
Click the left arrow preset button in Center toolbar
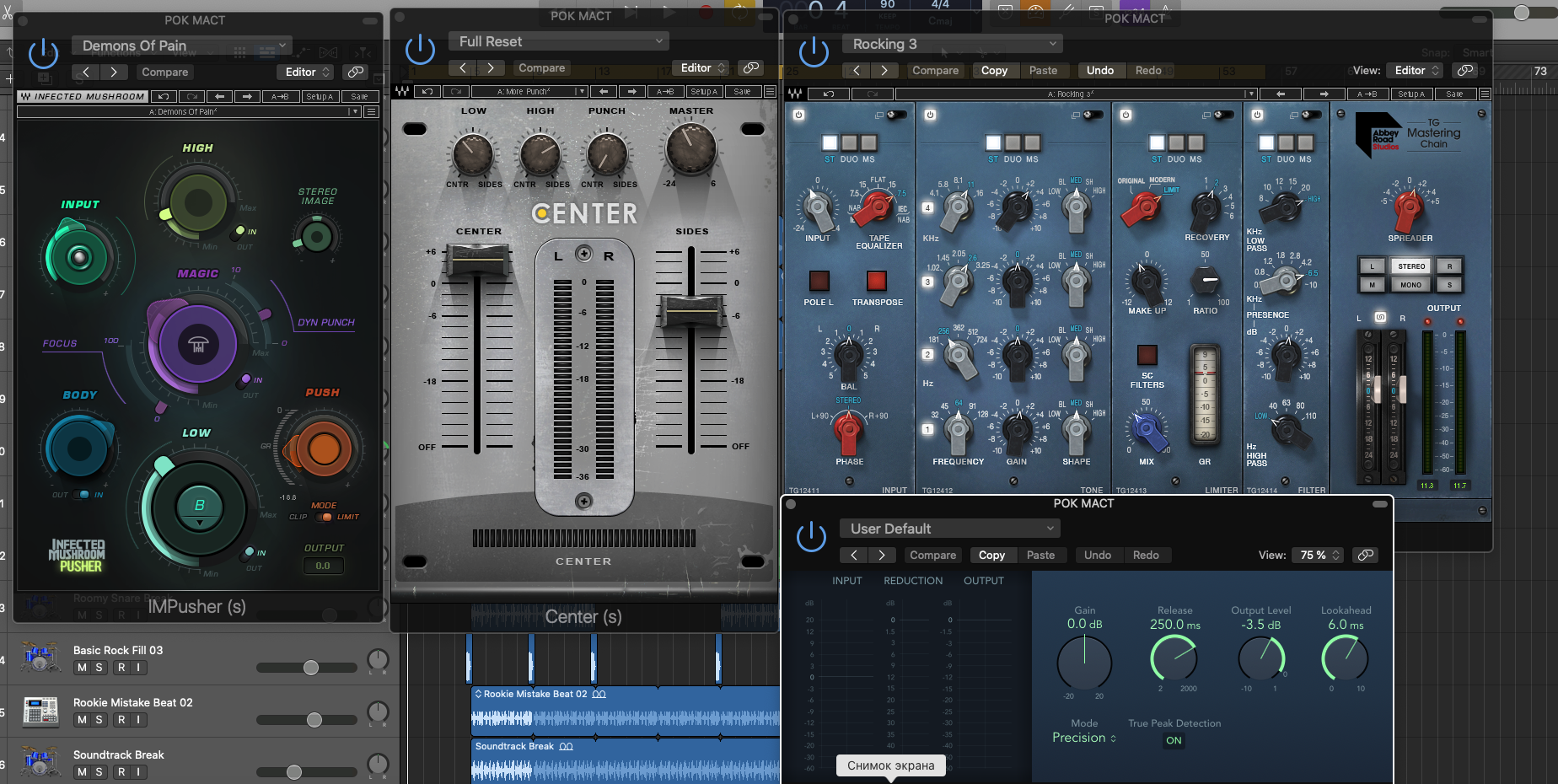click(603, 92)
